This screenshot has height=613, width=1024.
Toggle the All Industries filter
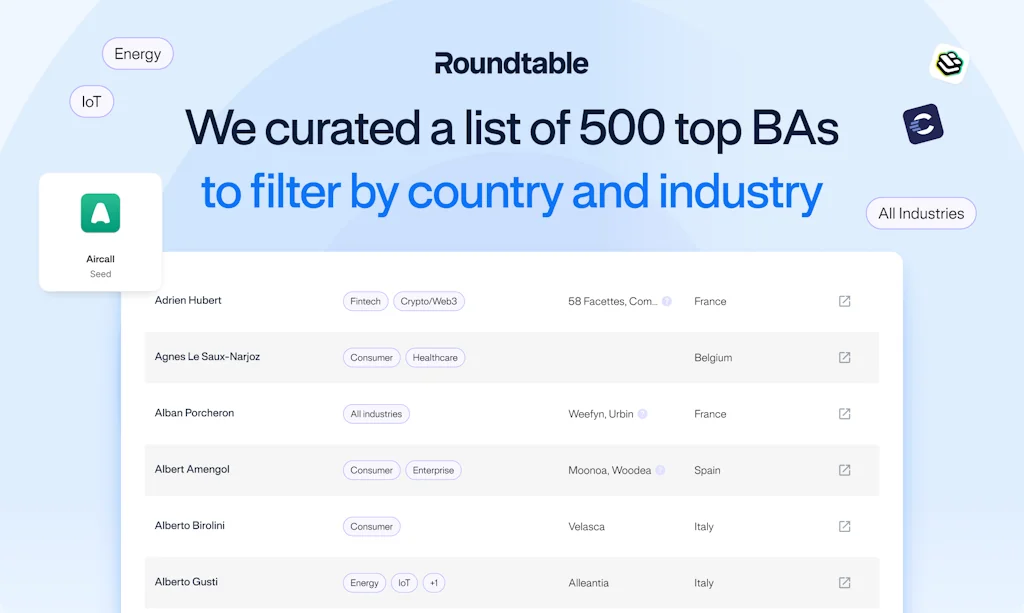[920, 213]
